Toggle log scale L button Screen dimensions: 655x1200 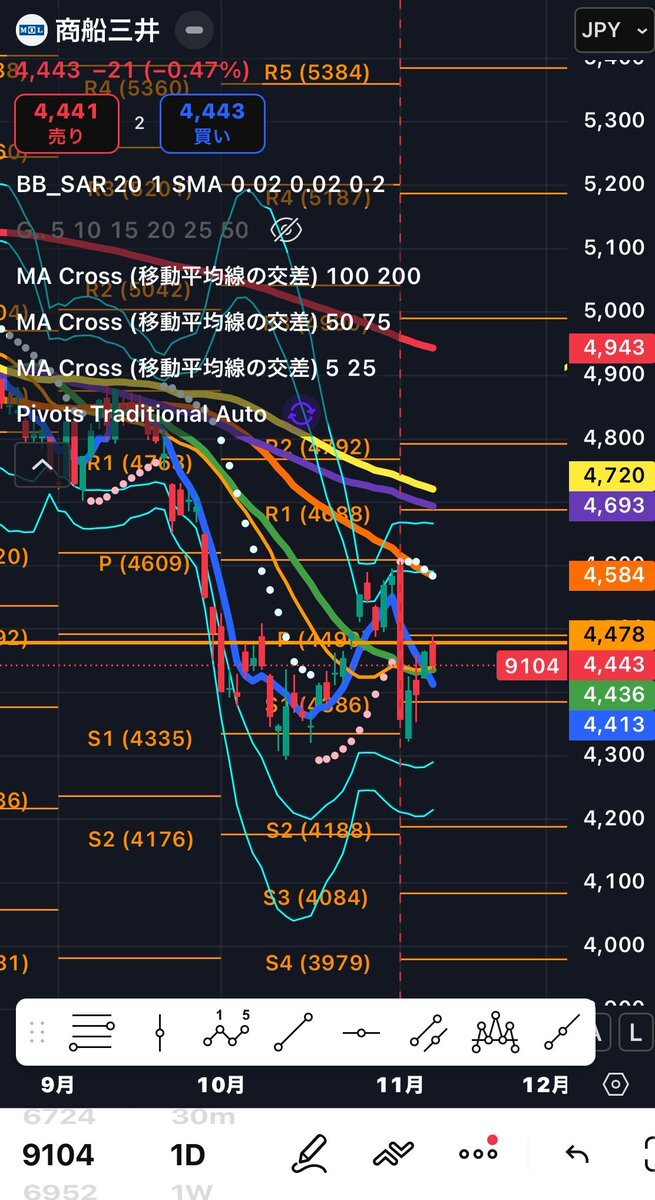point(635,1034)
